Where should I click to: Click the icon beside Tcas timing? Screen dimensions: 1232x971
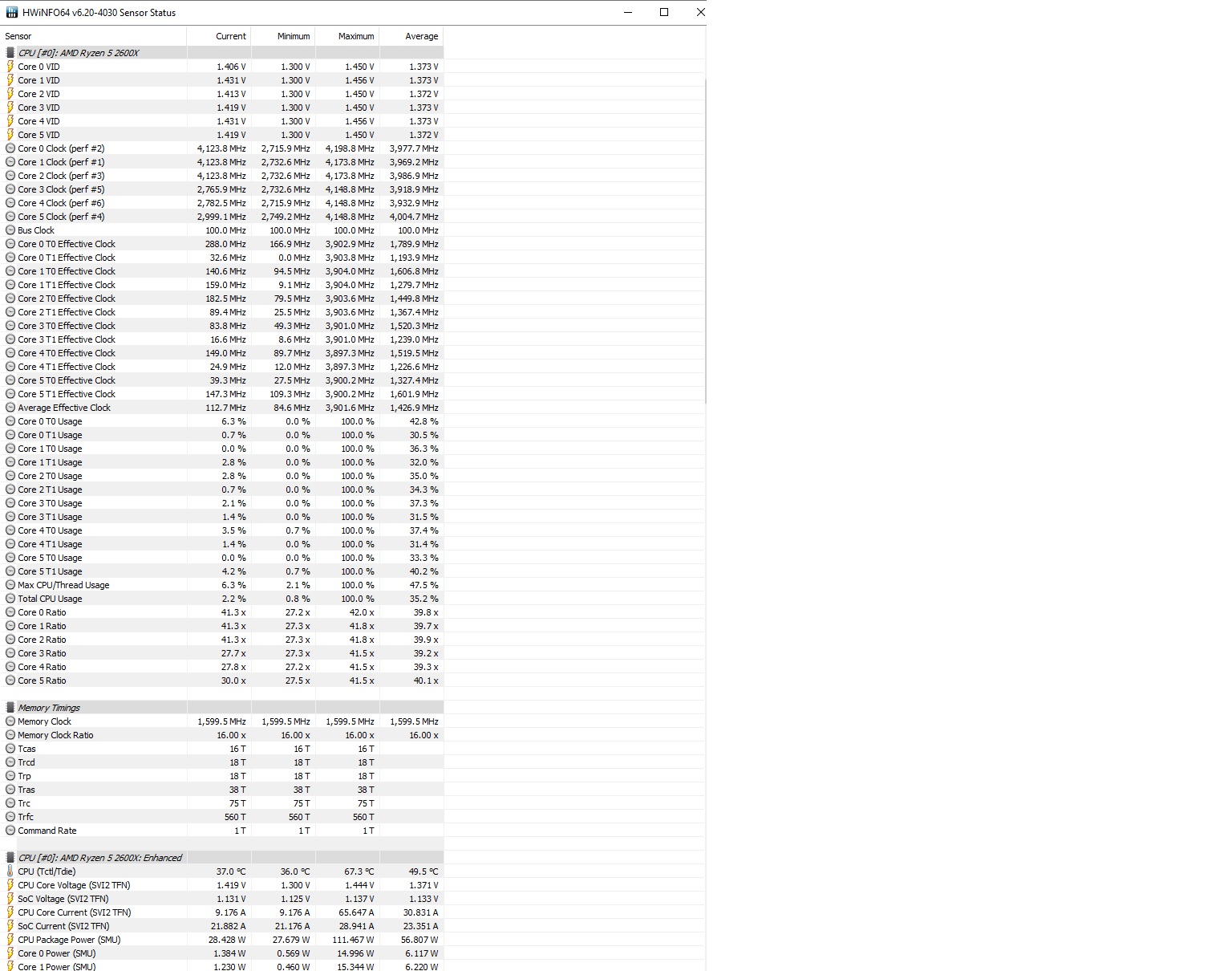(x=10, y=749)
